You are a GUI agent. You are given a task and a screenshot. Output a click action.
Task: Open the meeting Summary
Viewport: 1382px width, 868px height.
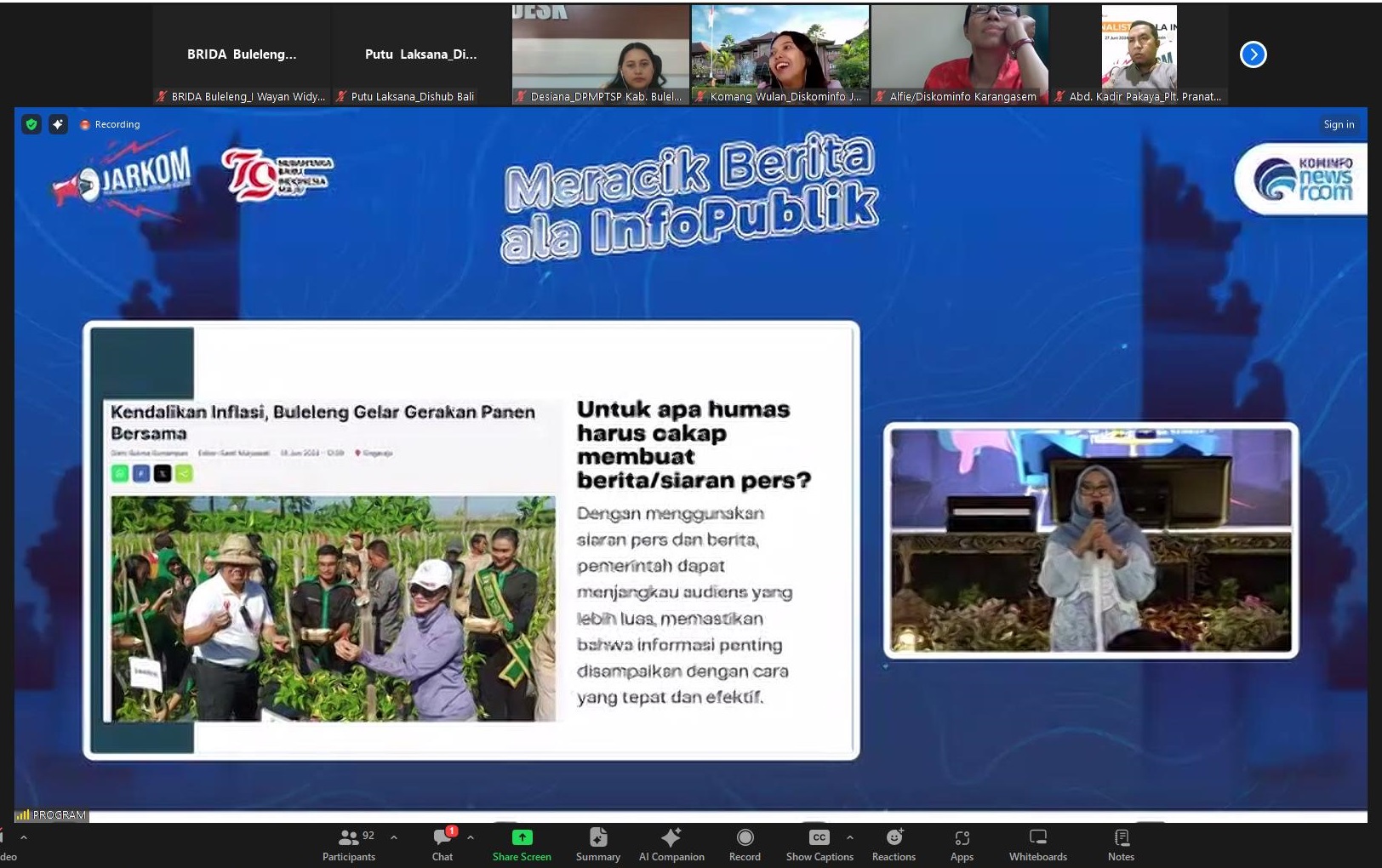pos(598,845)
